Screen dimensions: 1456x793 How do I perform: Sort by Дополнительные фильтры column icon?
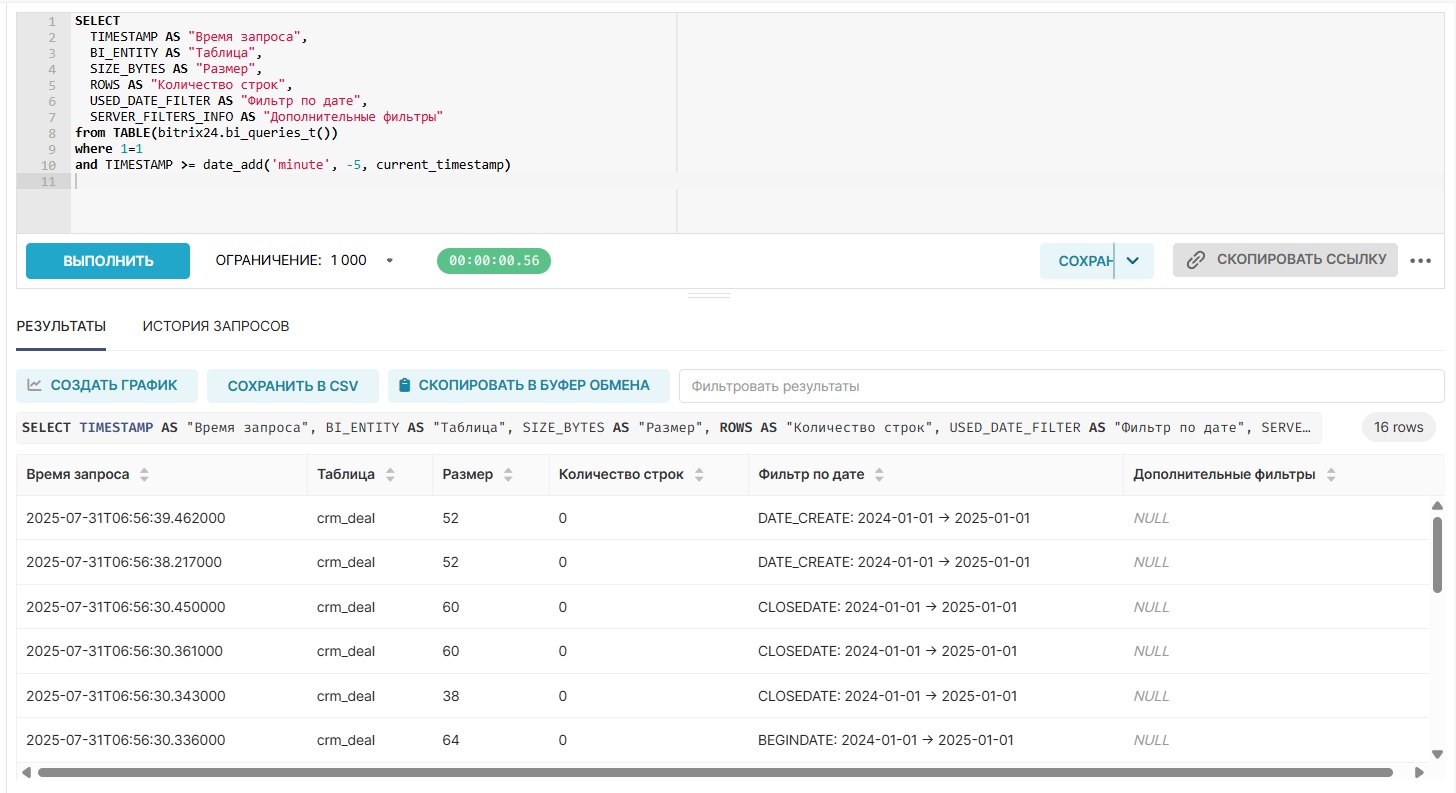pos(1331,475)
